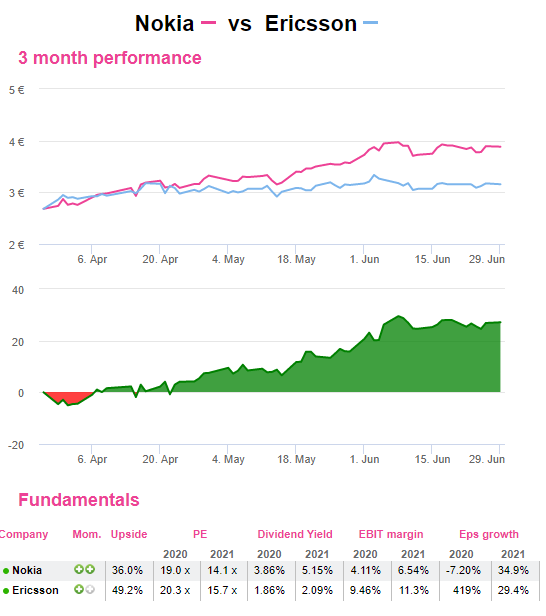Select Nokia dividend yield 5.15%
This screenshot has height=616, width=546.
pyautogui.click(x=317, y=570)
